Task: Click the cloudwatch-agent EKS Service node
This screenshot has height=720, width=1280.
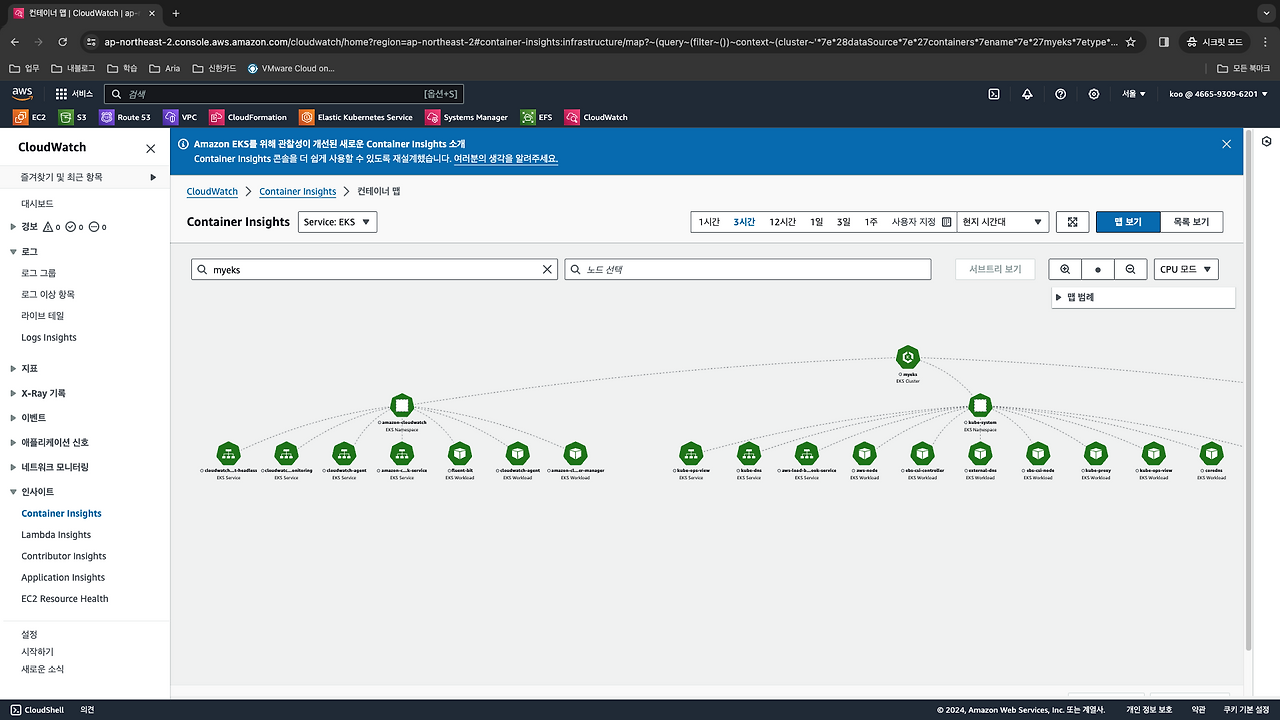Action: coord(344,453)
